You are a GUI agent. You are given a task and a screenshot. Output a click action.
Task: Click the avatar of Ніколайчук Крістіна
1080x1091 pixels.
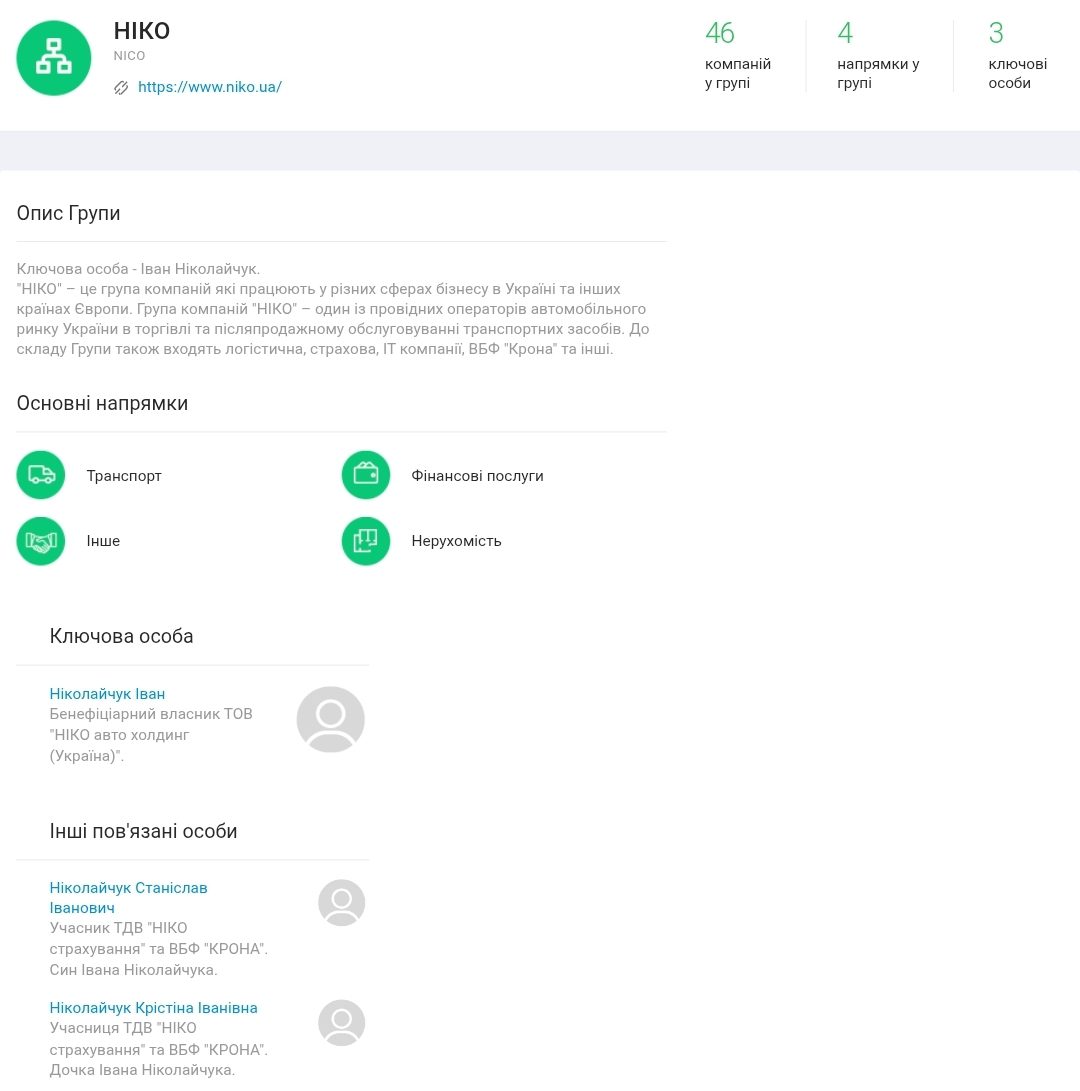coord(341,1023)
